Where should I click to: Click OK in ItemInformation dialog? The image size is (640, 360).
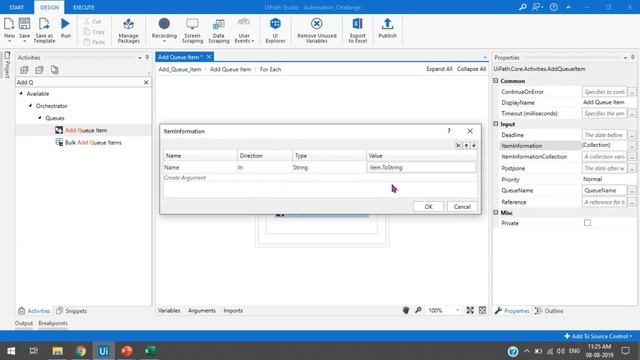(428, 207)
